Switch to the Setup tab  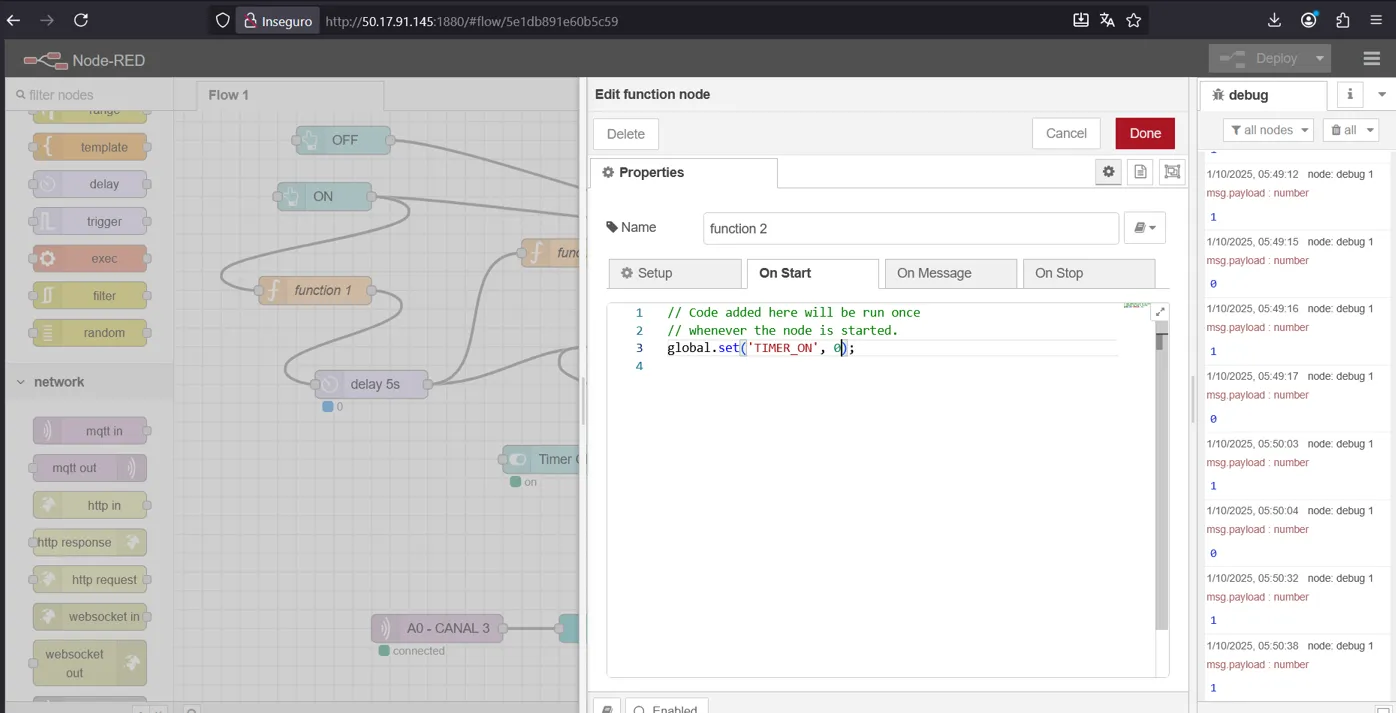675,273
